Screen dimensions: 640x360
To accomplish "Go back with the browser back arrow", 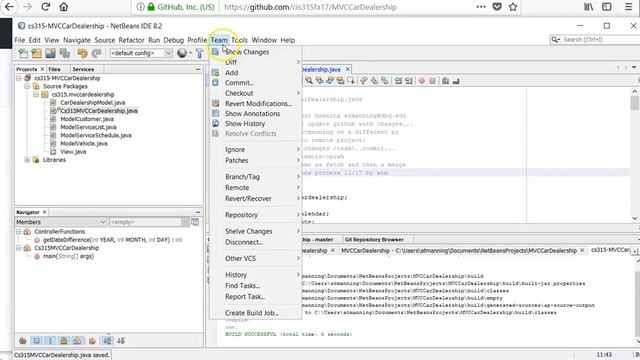I will point(9,7).
